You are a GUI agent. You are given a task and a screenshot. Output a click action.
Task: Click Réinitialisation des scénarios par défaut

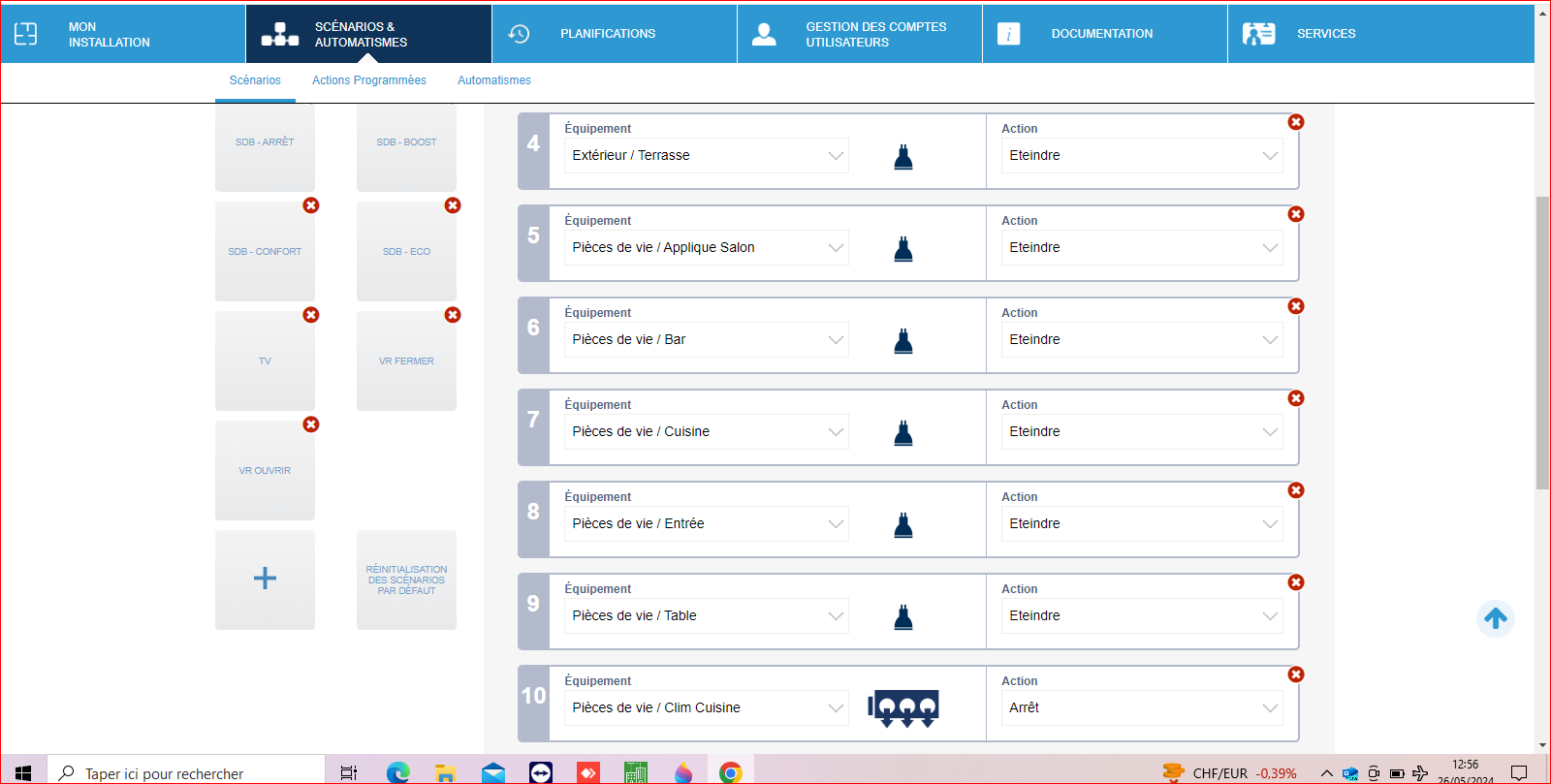click(x=406, y=580)
